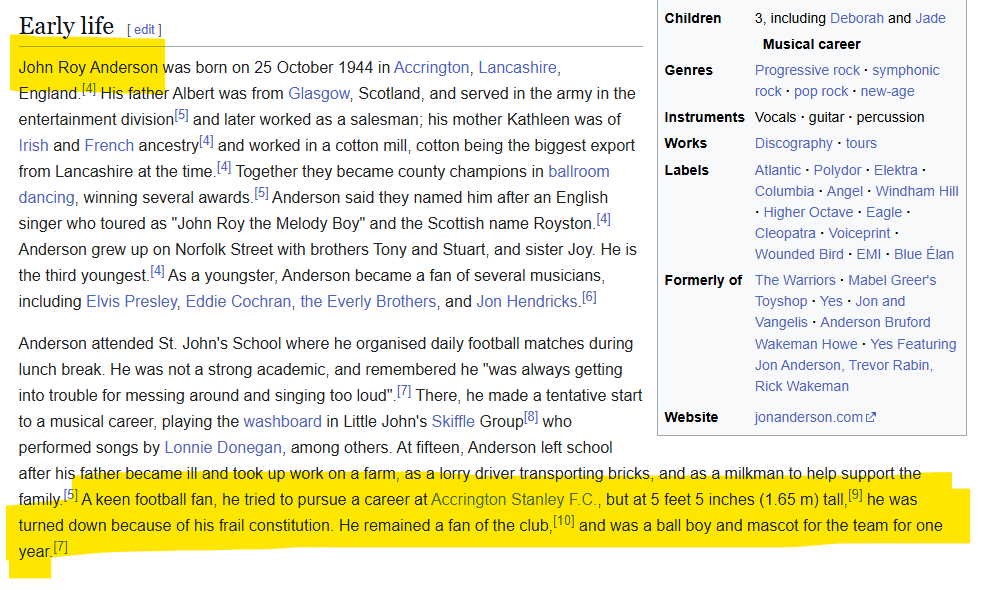
Task: Open the Voiceprint label link
Action: (x=859, y=233)
